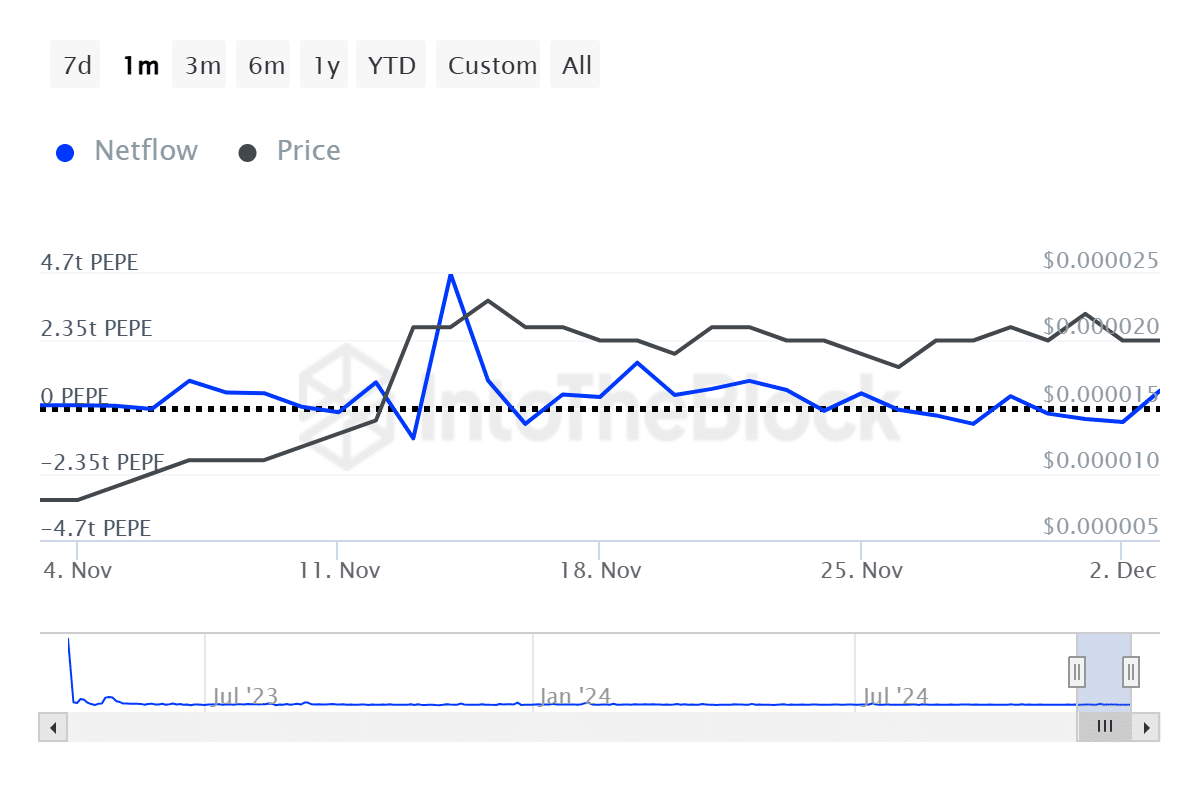Screen dimensions: 1200x800
Task: Click the blue Netflow legend dot icon
Action: 65,151
